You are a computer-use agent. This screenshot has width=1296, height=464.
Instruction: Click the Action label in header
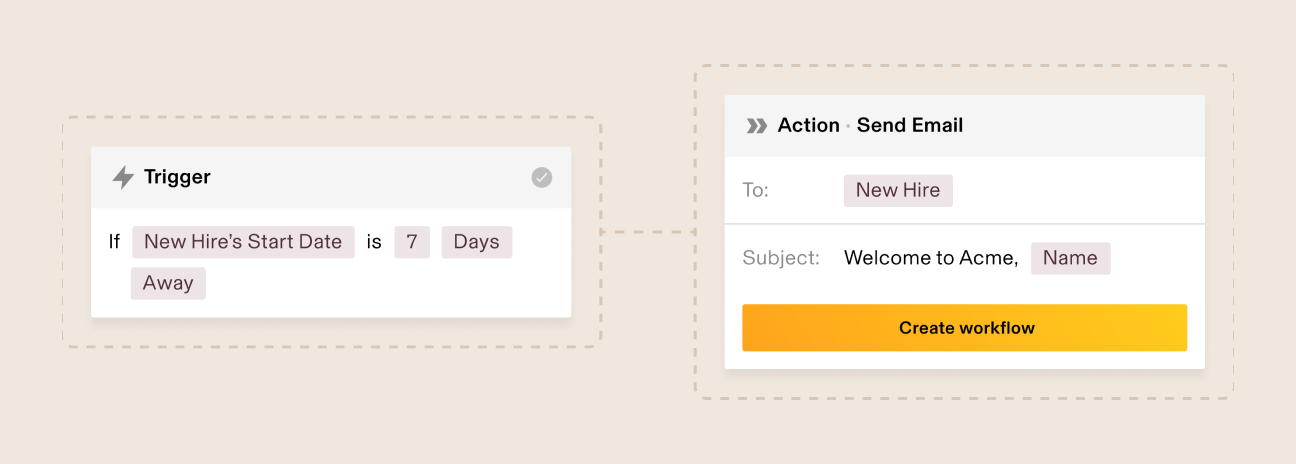point(808,126)
